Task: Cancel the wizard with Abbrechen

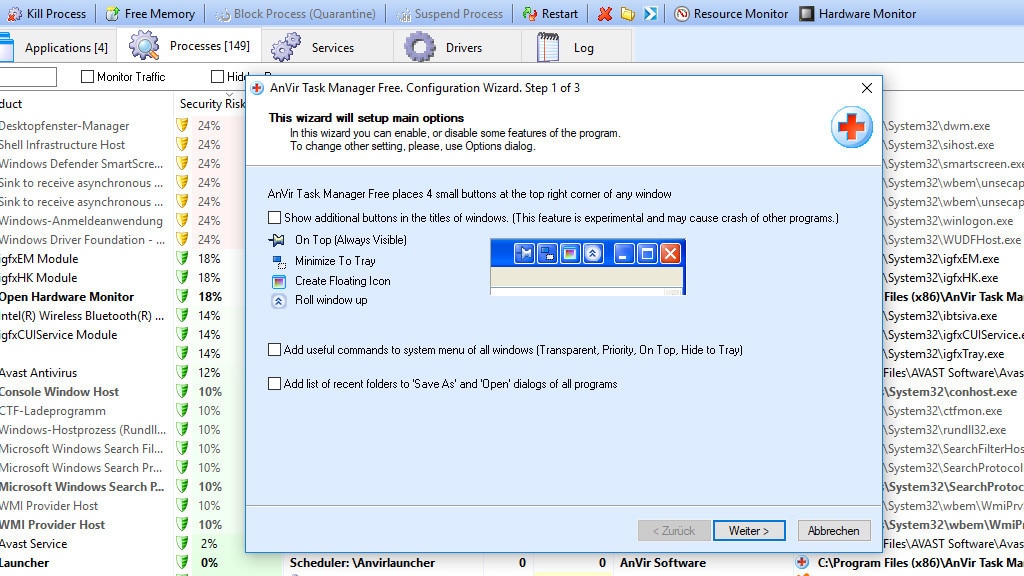Action: 833,530
